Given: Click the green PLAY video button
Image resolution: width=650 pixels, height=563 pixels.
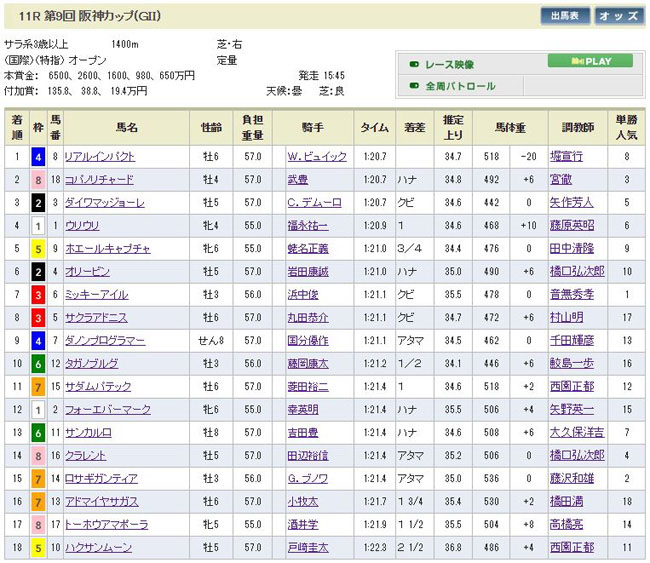Looking at the screenshot, I should [x=589, y=61].
